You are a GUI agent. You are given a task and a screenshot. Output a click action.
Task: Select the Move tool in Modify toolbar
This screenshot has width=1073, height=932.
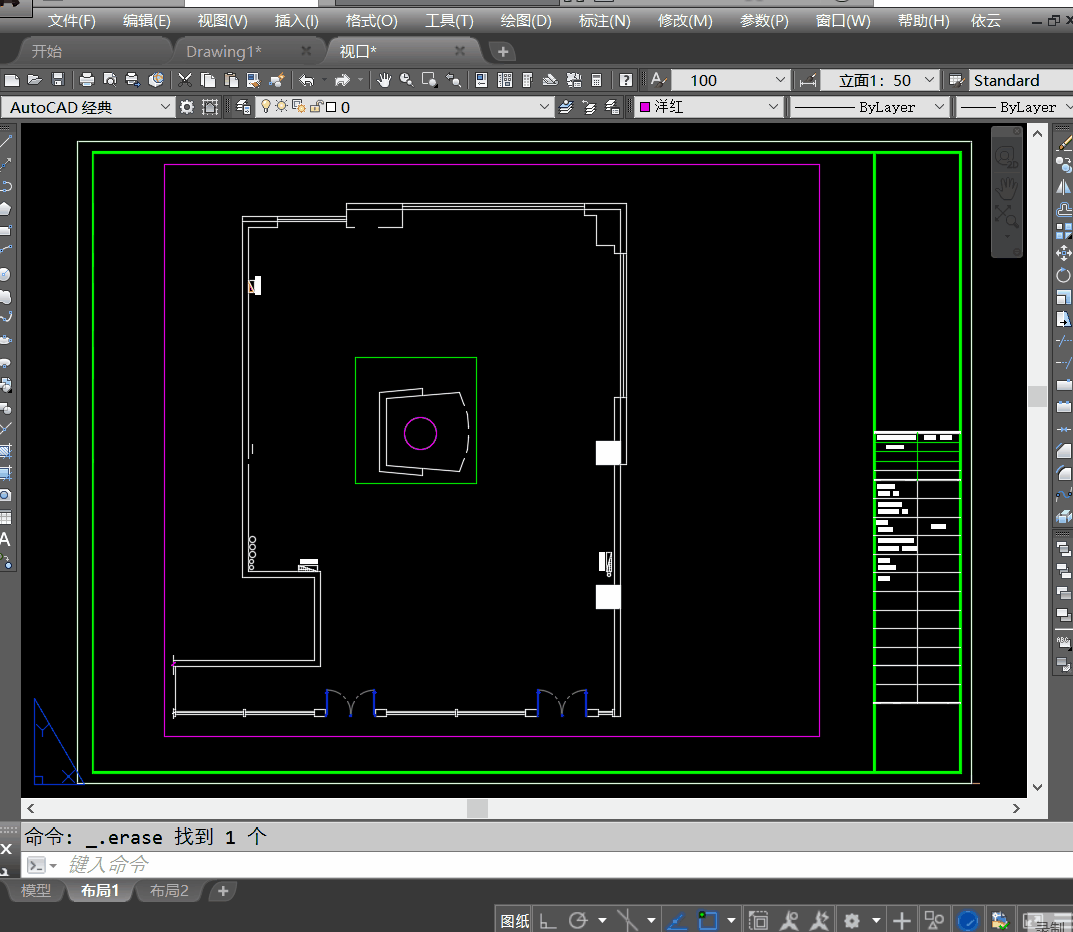point(1064,253)
